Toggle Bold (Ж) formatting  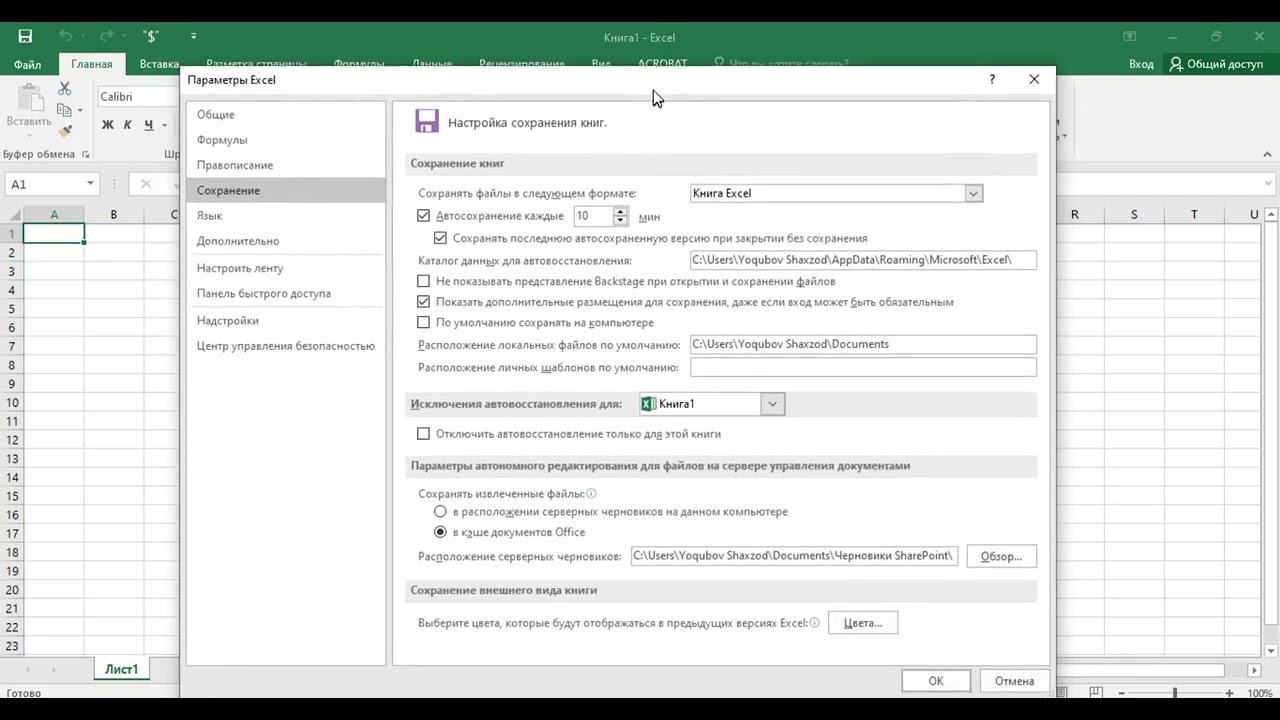pyautogui.click(x=108, y=125)
